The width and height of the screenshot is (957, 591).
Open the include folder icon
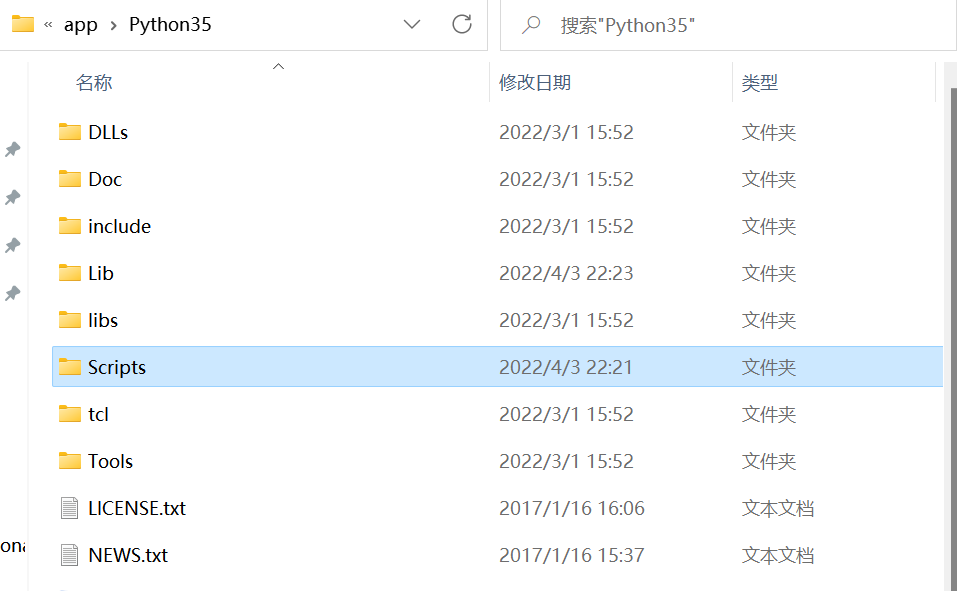point(69,225)
